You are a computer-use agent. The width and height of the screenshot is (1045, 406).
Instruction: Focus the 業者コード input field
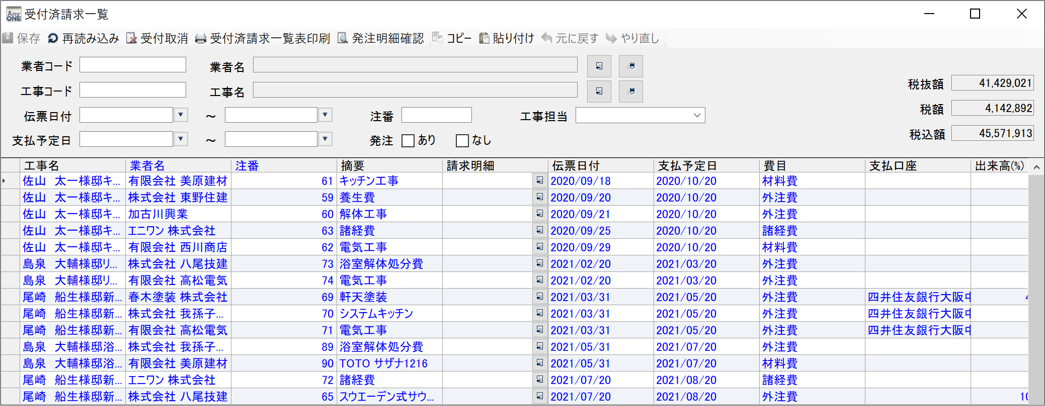pos(133,65)
